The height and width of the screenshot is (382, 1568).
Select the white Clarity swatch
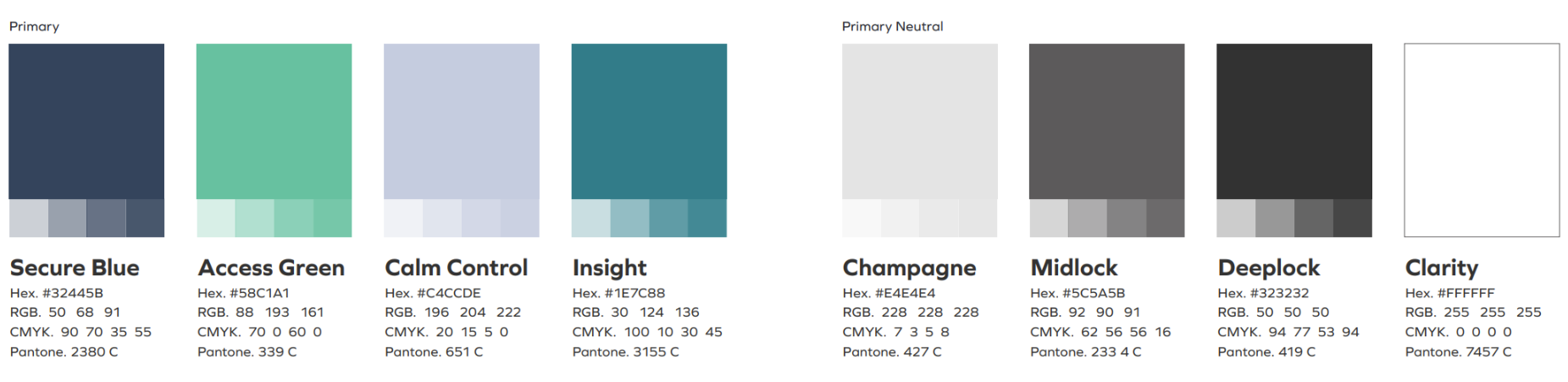[x=1482, y=140]
